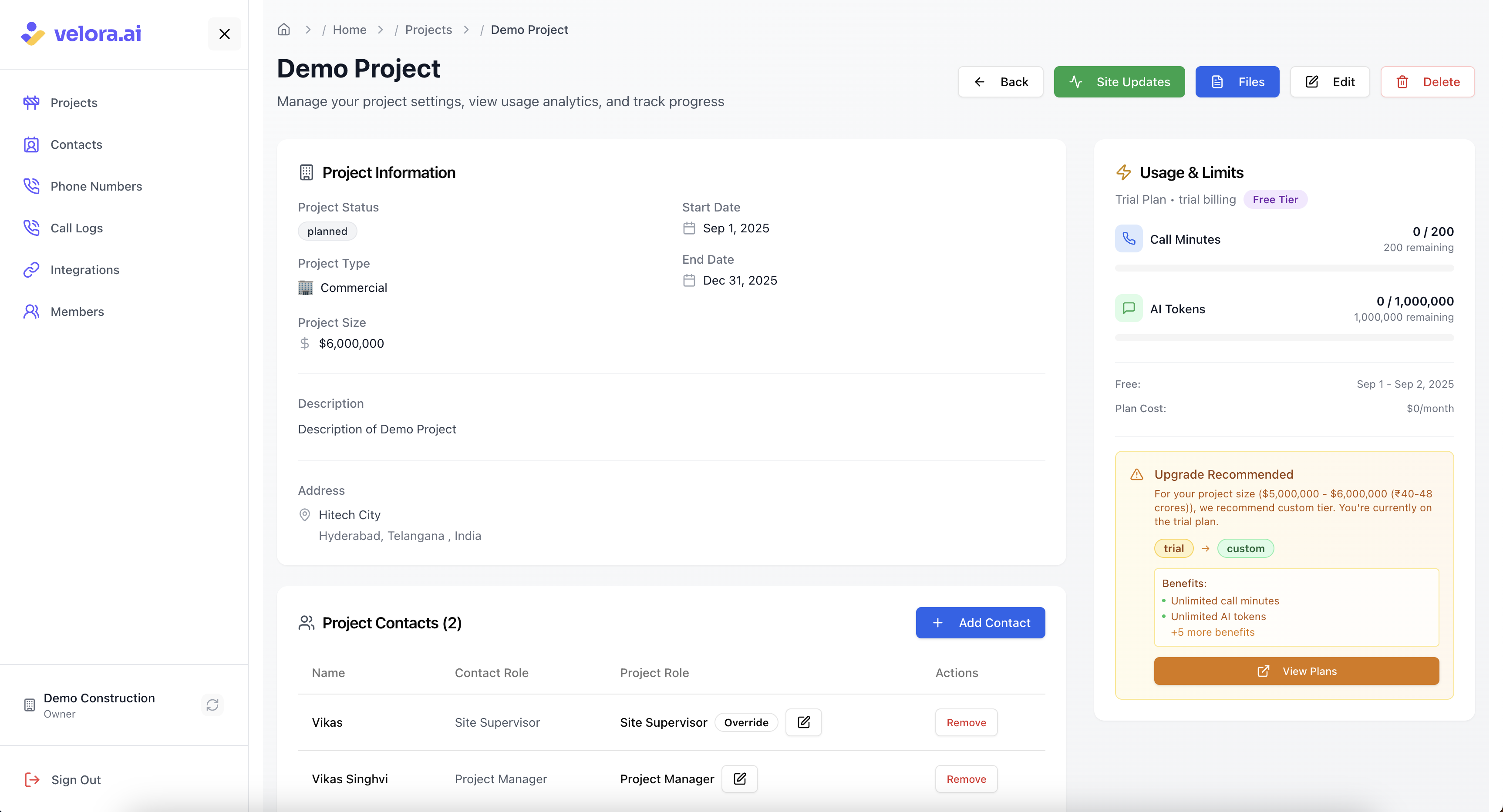Viewport: 1503px width, 812px height.
Task: Click the Call Minutes usage progress bar
Action: pyautogui.click(x=1284, y=268)
